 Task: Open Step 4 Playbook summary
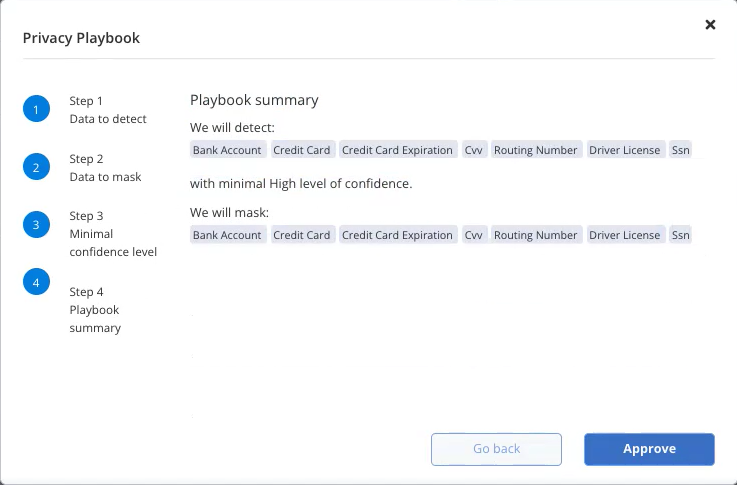point(95,310)
